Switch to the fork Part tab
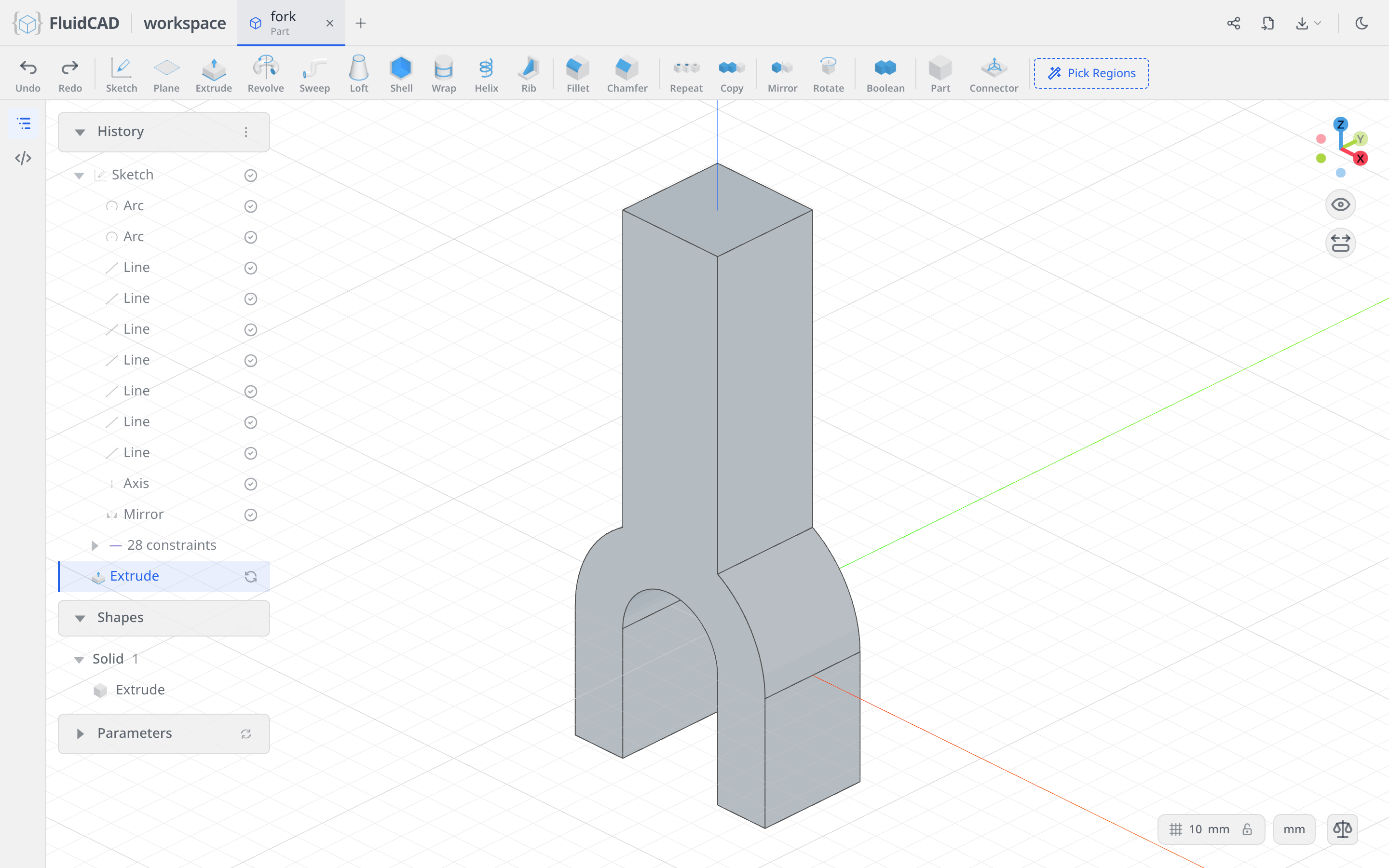 pos(291,23)
